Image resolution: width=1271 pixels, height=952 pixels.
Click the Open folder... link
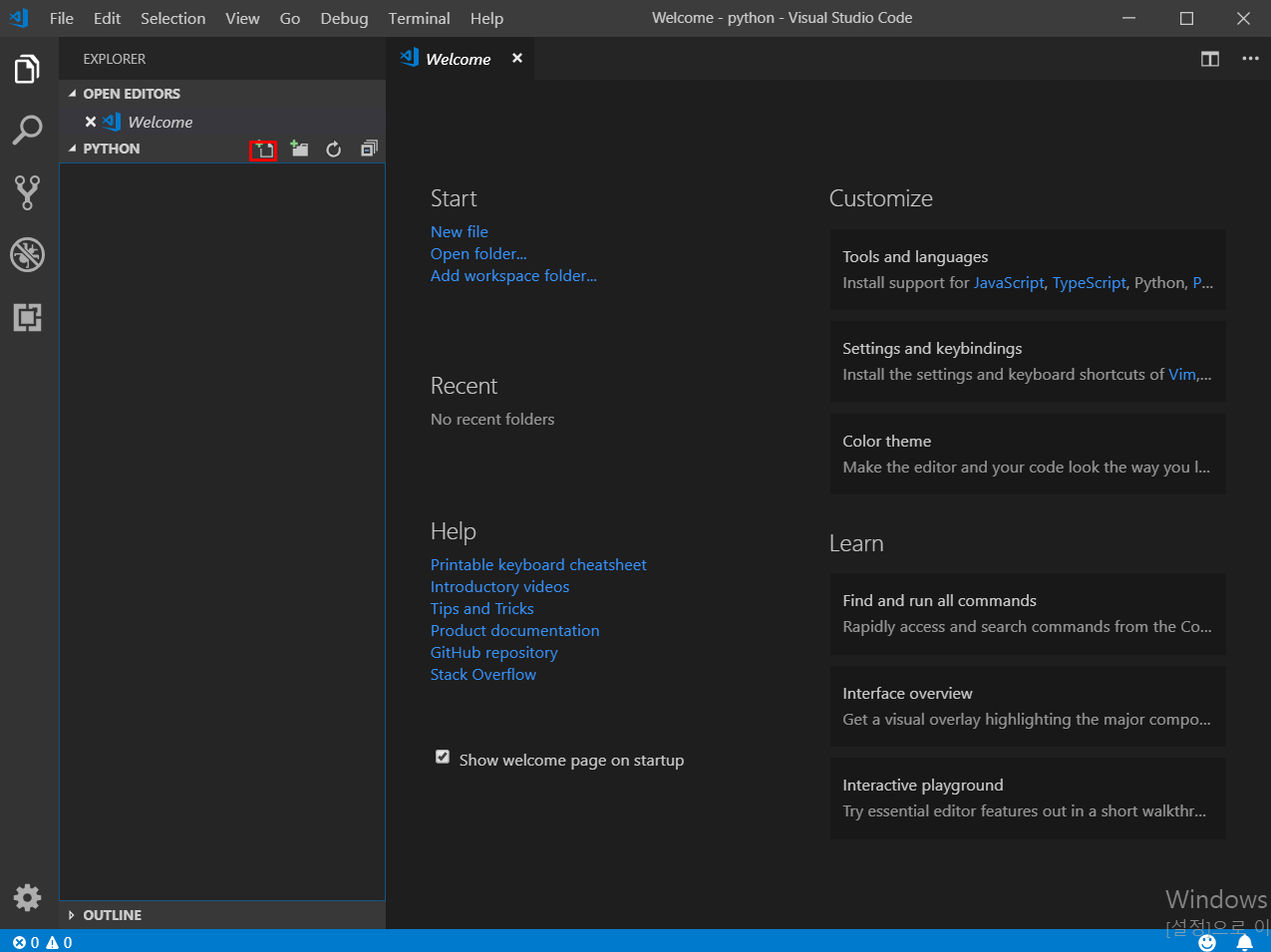(478, 253)
